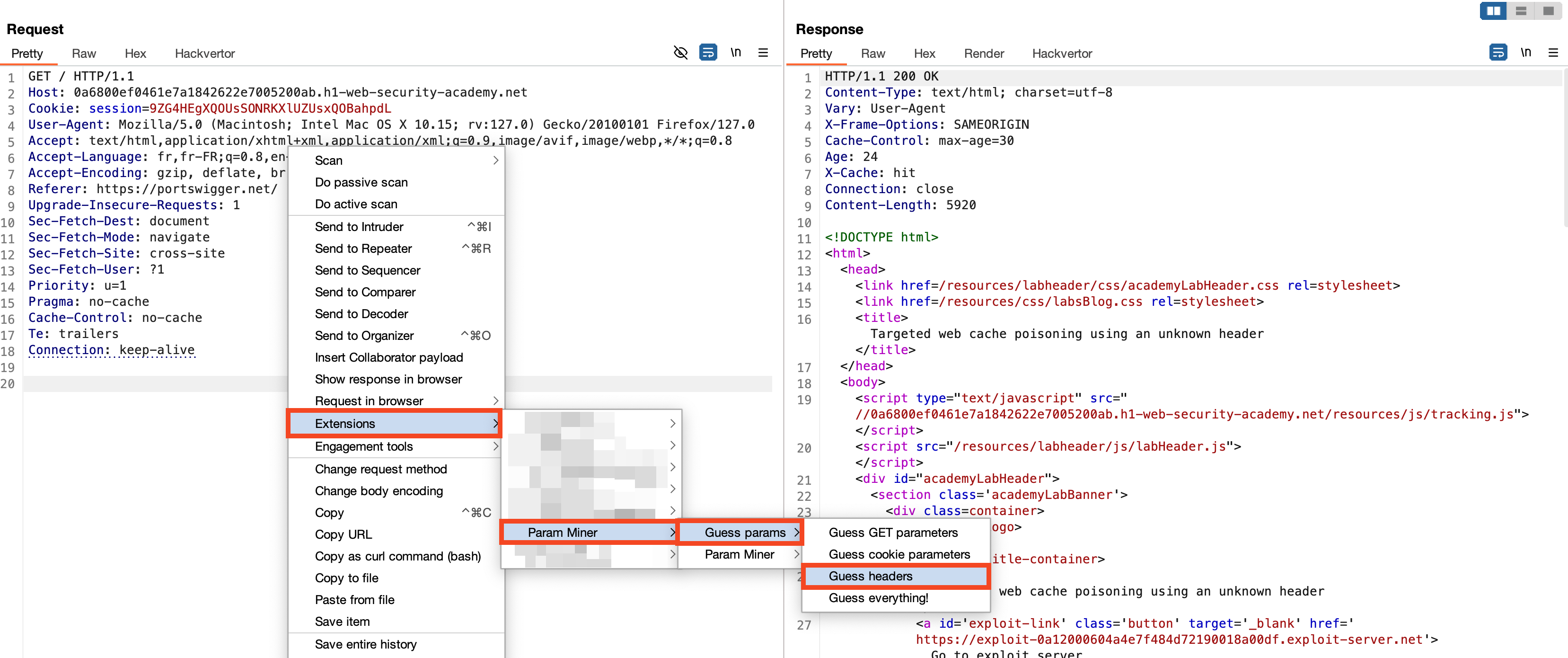Switch to the Render tab in Response
Screen dimensions: 1568x658
point(983,53)
